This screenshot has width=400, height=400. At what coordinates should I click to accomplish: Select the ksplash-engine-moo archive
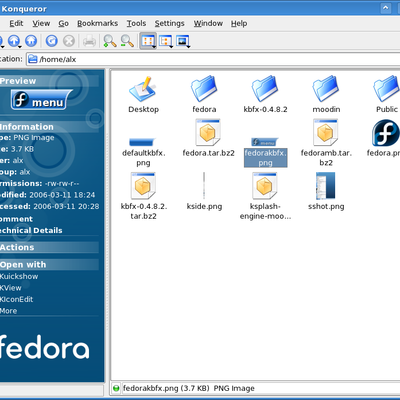coord(265,197)
